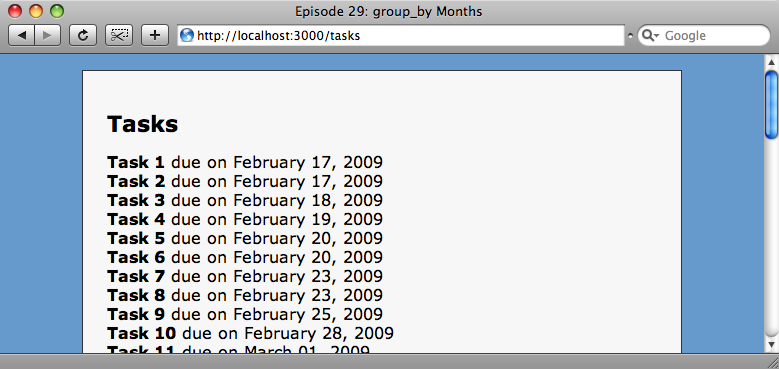Click the browser Back arrow button
This screenshot has height=369, width=779.
point(21,35)
